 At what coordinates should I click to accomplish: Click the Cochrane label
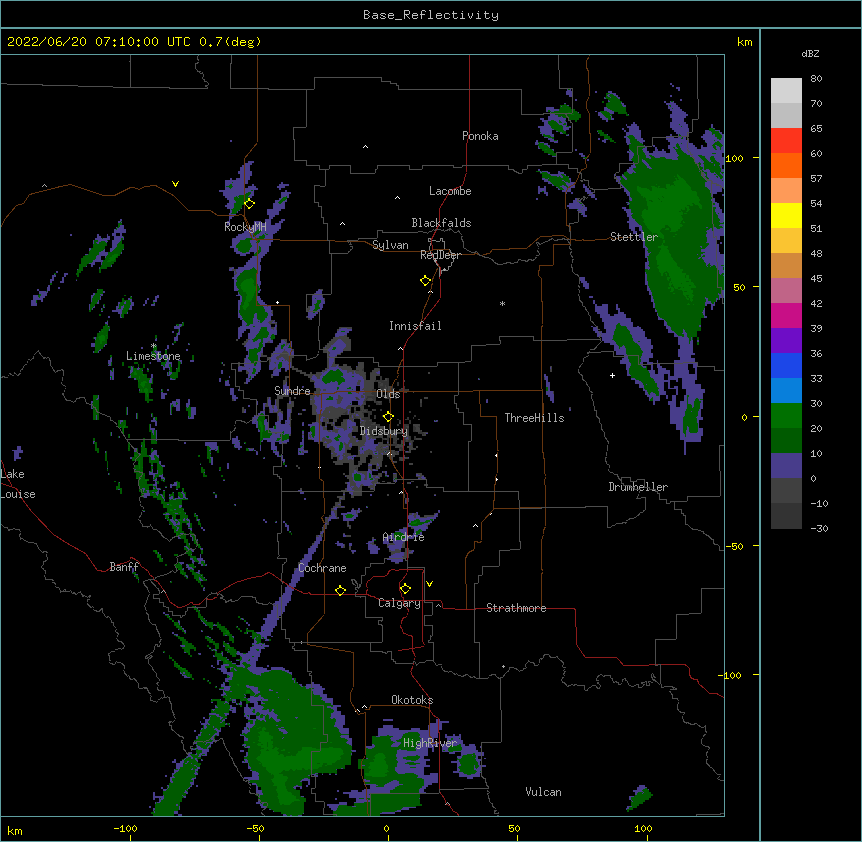(322, 568)
